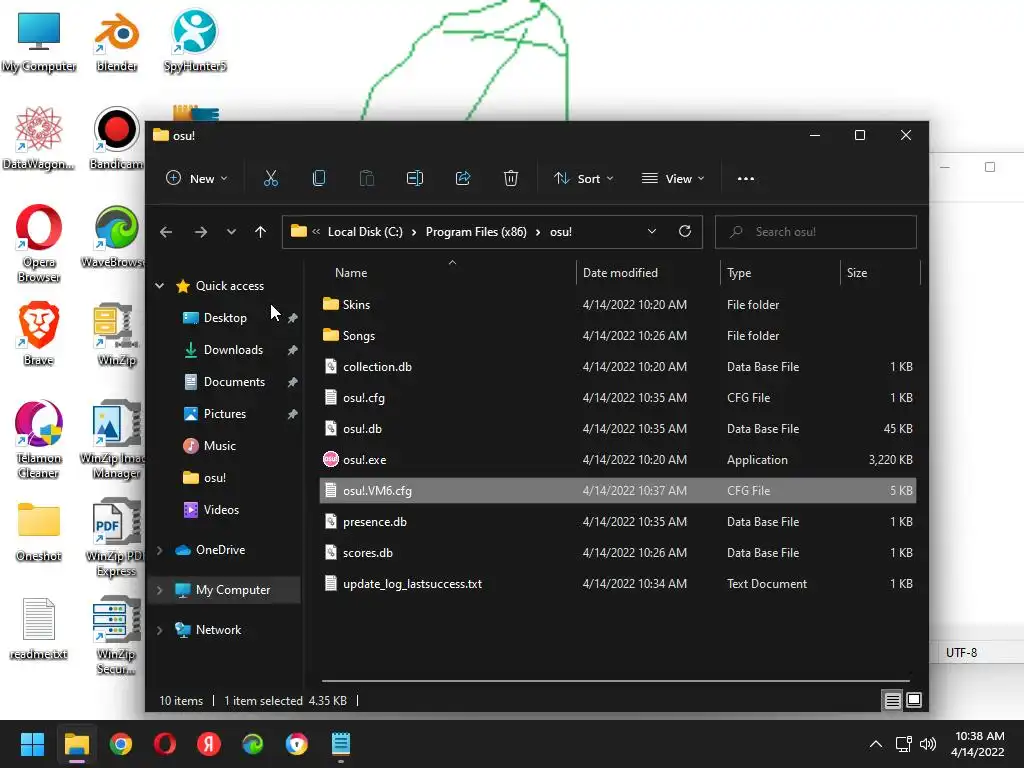Switch to details view layout icon
This screenshot has width=1024, height=768.
(x=892, y=700)
